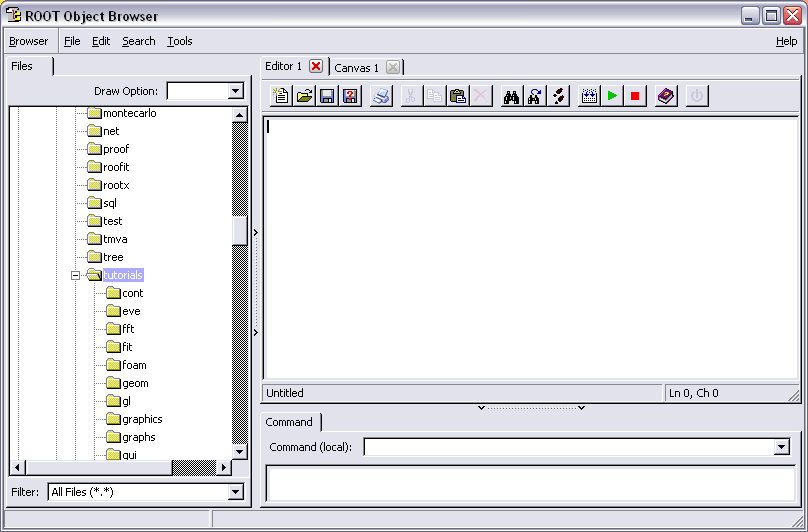
Task: Click the file tree vertical scrollbar thumb
Action: (x=240, y=229)
